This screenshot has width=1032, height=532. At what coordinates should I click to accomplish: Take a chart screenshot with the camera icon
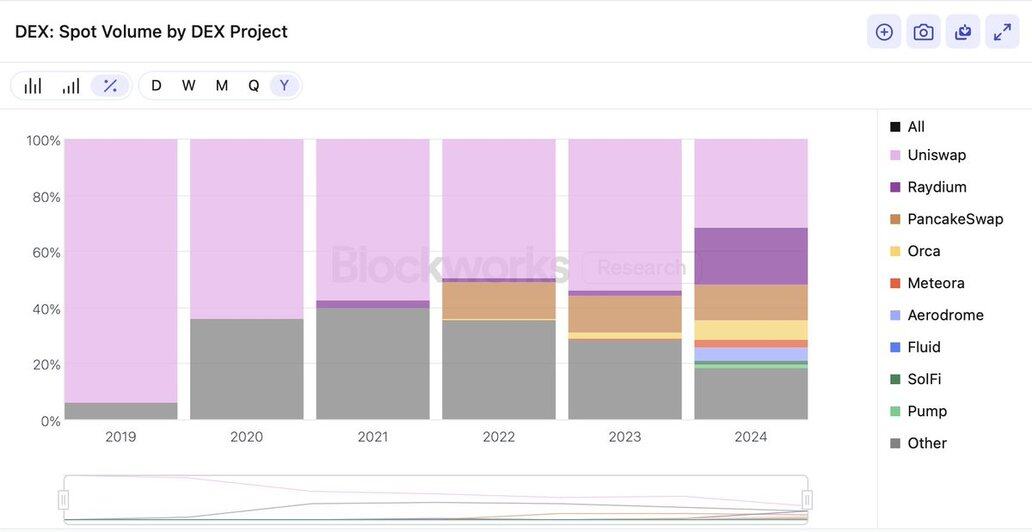pos(923,32)
